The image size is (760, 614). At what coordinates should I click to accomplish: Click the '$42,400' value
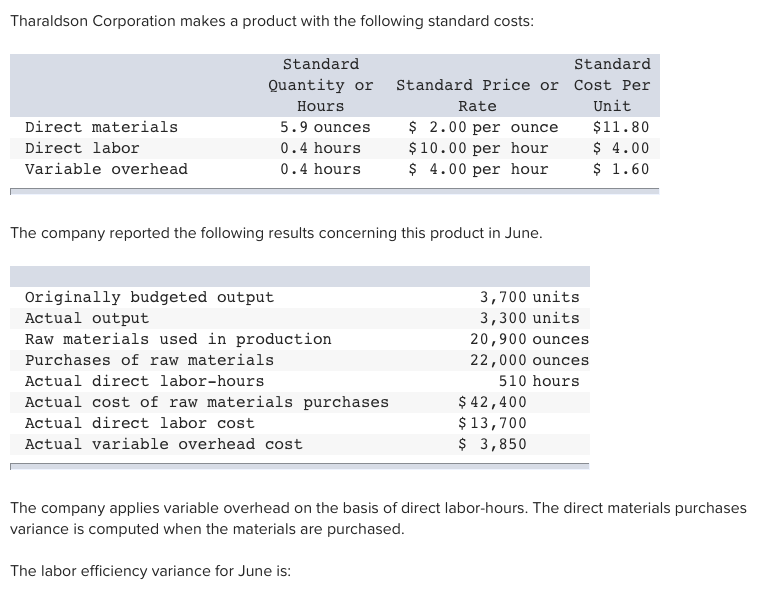tap(492, 402)
